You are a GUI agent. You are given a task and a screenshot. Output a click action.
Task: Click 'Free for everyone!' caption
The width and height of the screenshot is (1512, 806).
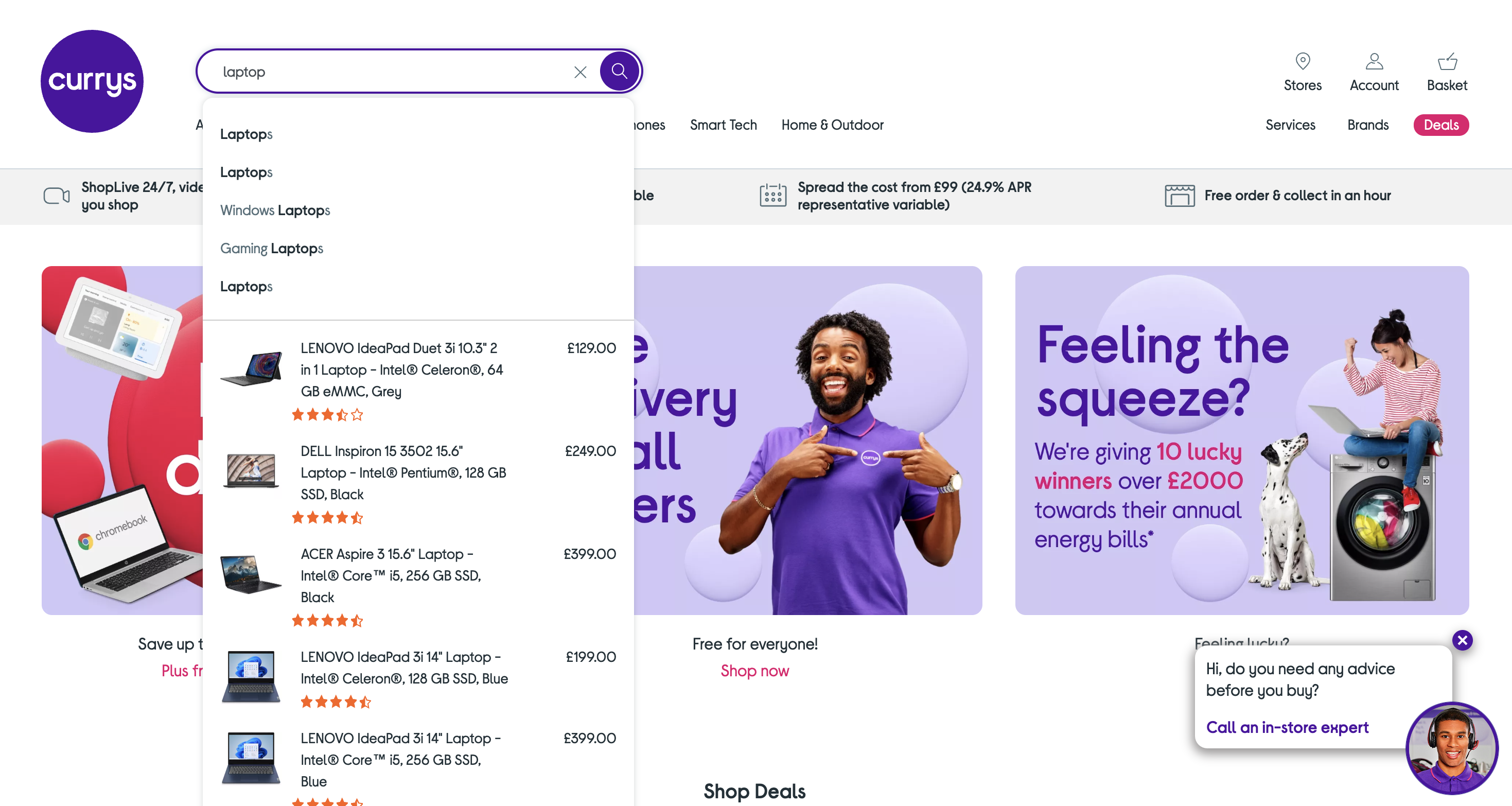[x=755, y=644]
